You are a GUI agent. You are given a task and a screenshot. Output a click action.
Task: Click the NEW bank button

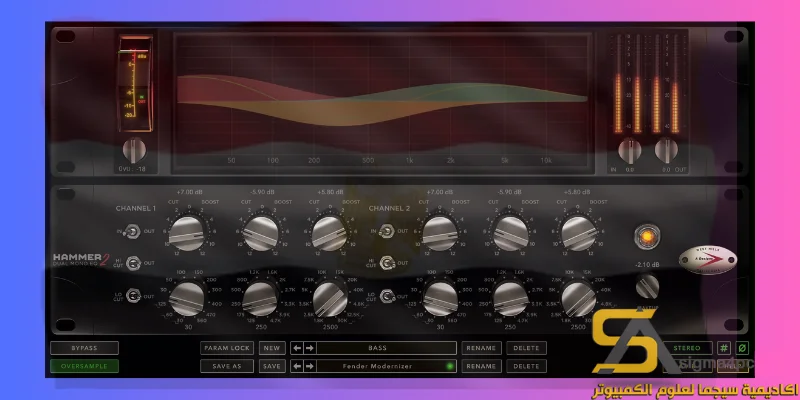272,348
